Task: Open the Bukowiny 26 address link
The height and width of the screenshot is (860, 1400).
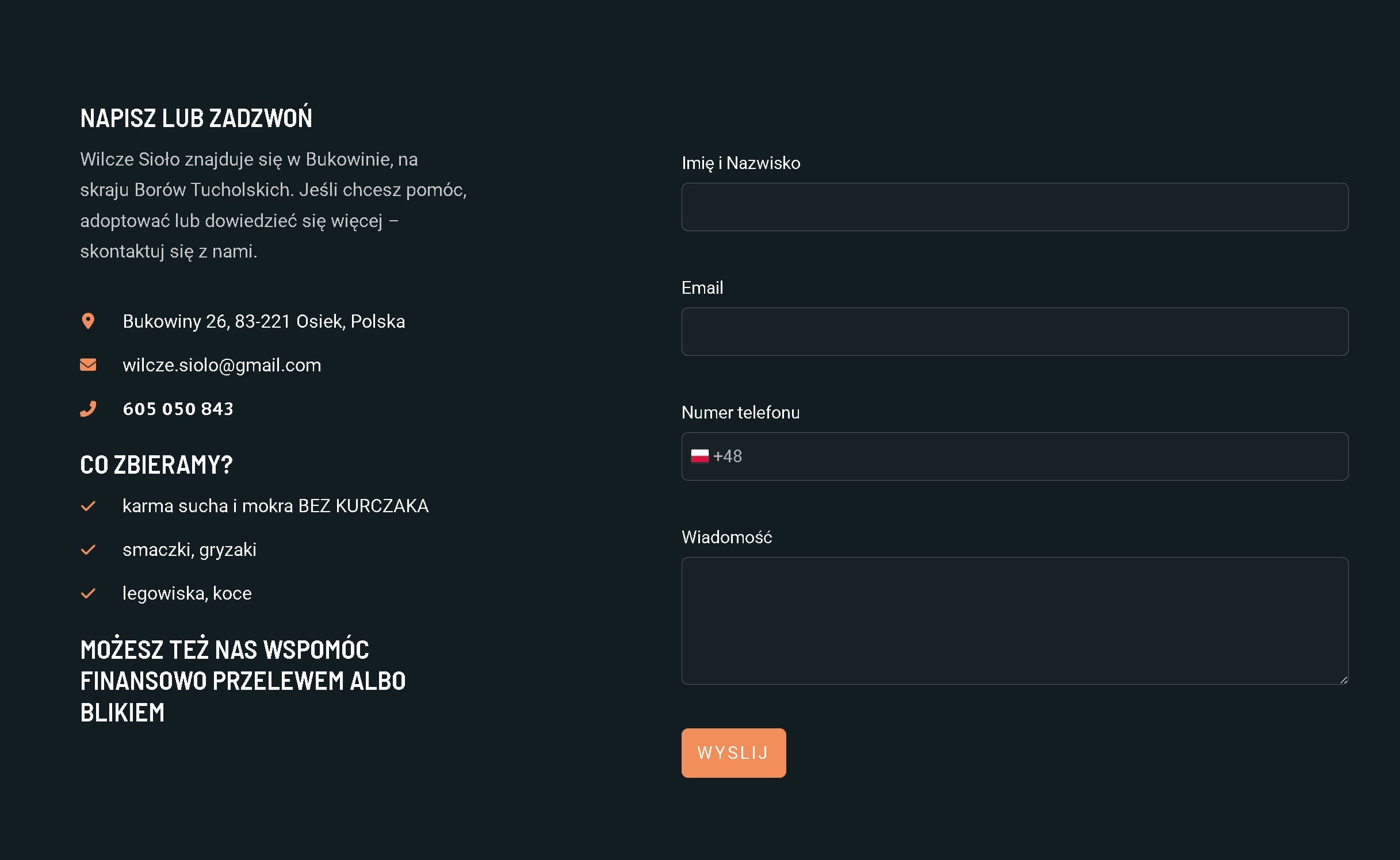Action: point(263,321)
